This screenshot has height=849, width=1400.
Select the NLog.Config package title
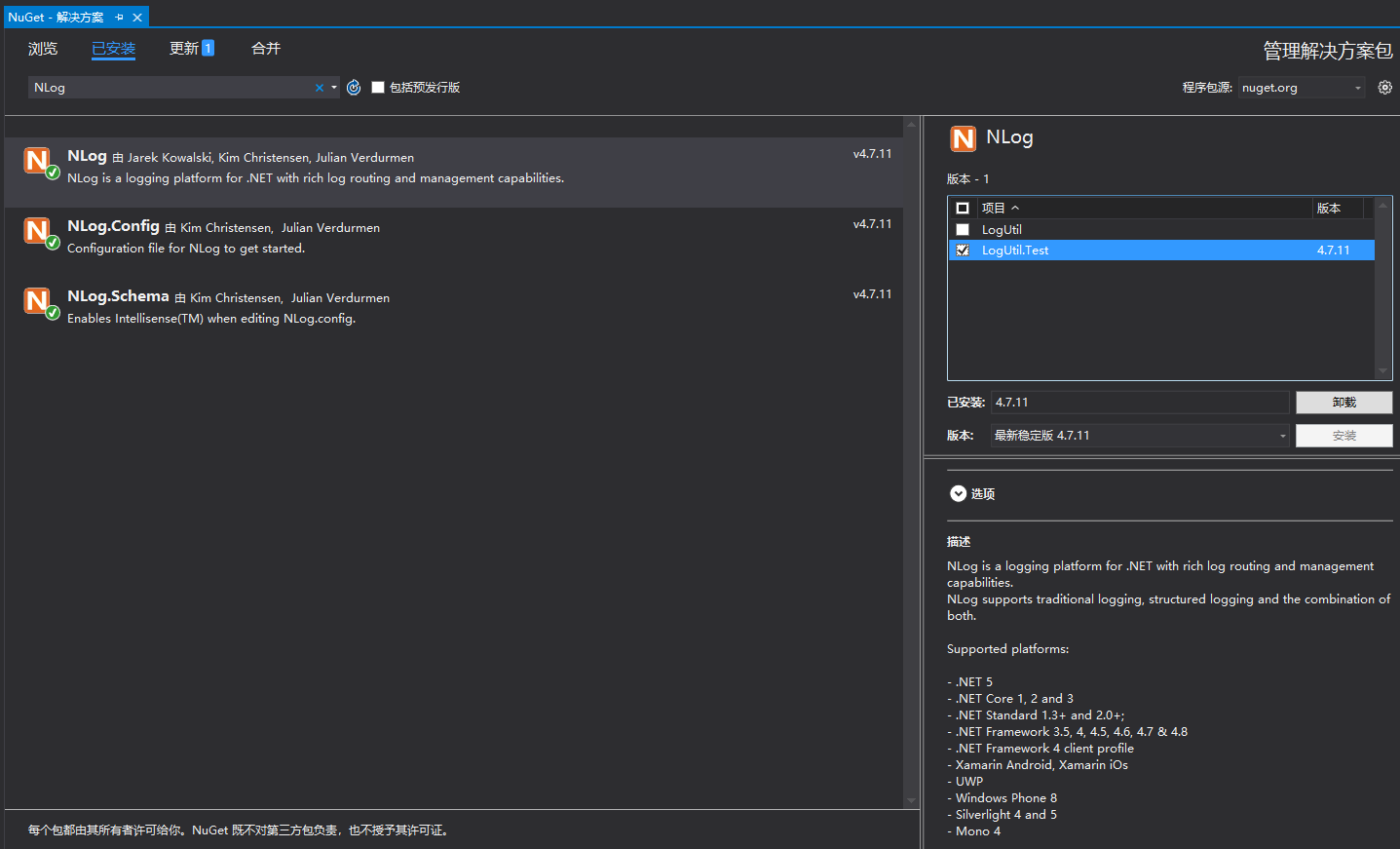tap(113, 226)
